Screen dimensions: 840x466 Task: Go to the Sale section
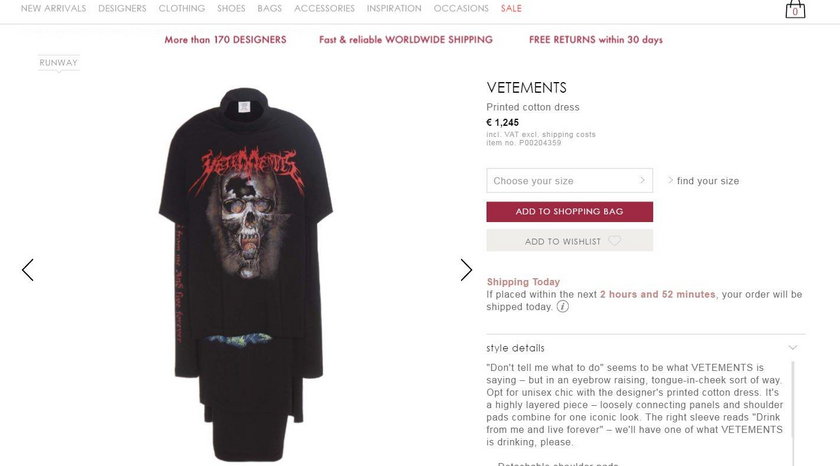[x=511, y=9]
